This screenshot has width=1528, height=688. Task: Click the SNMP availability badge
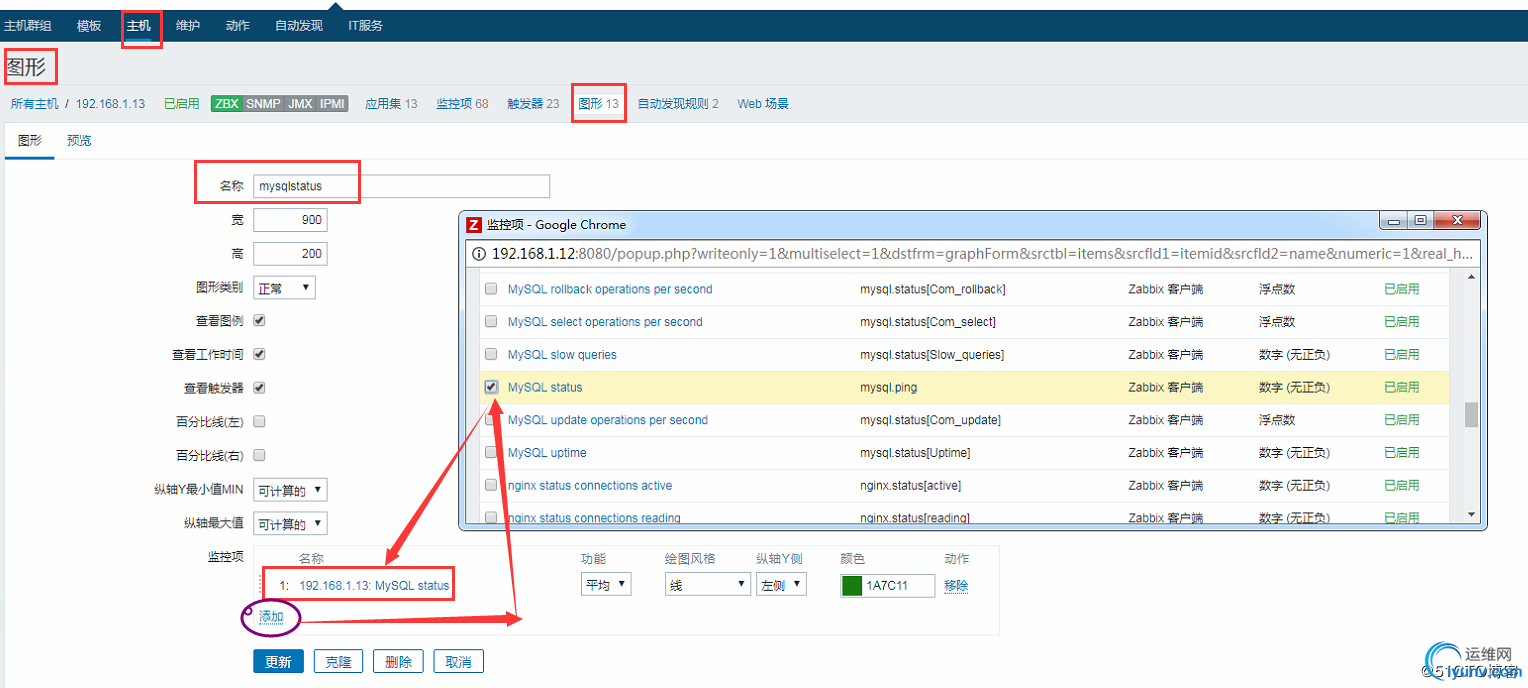click(264, 103)
